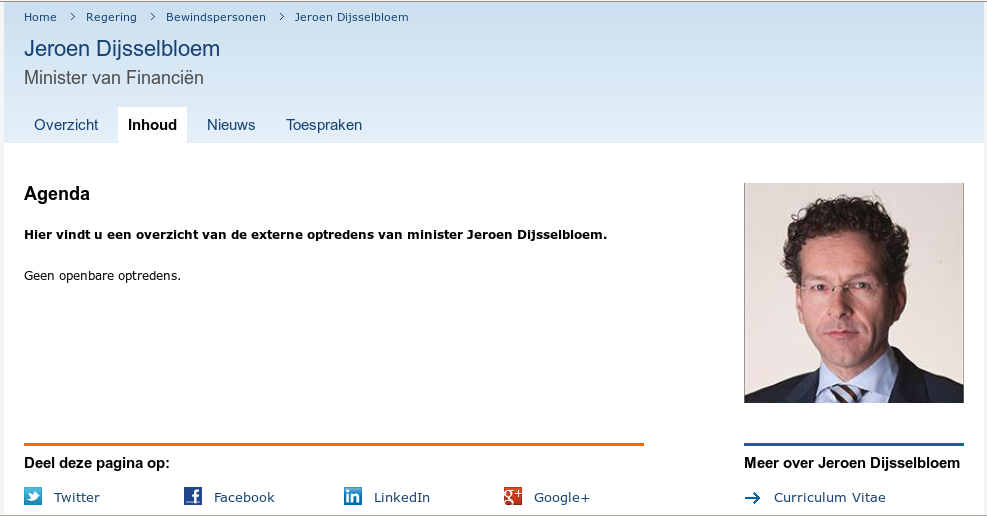The image size is (987, 516).
Task: Click the arrow icon beside Curriculum Vitae
Action: pyautogui.click(x=753, y=498)
